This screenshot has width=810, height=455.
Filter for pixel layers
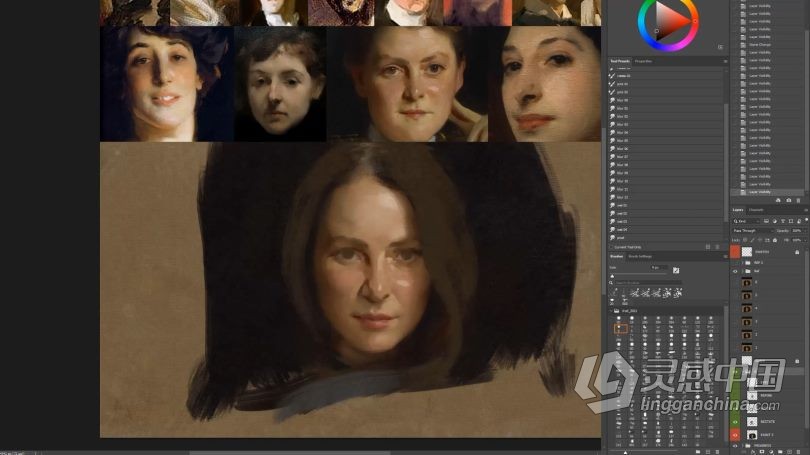766,221
